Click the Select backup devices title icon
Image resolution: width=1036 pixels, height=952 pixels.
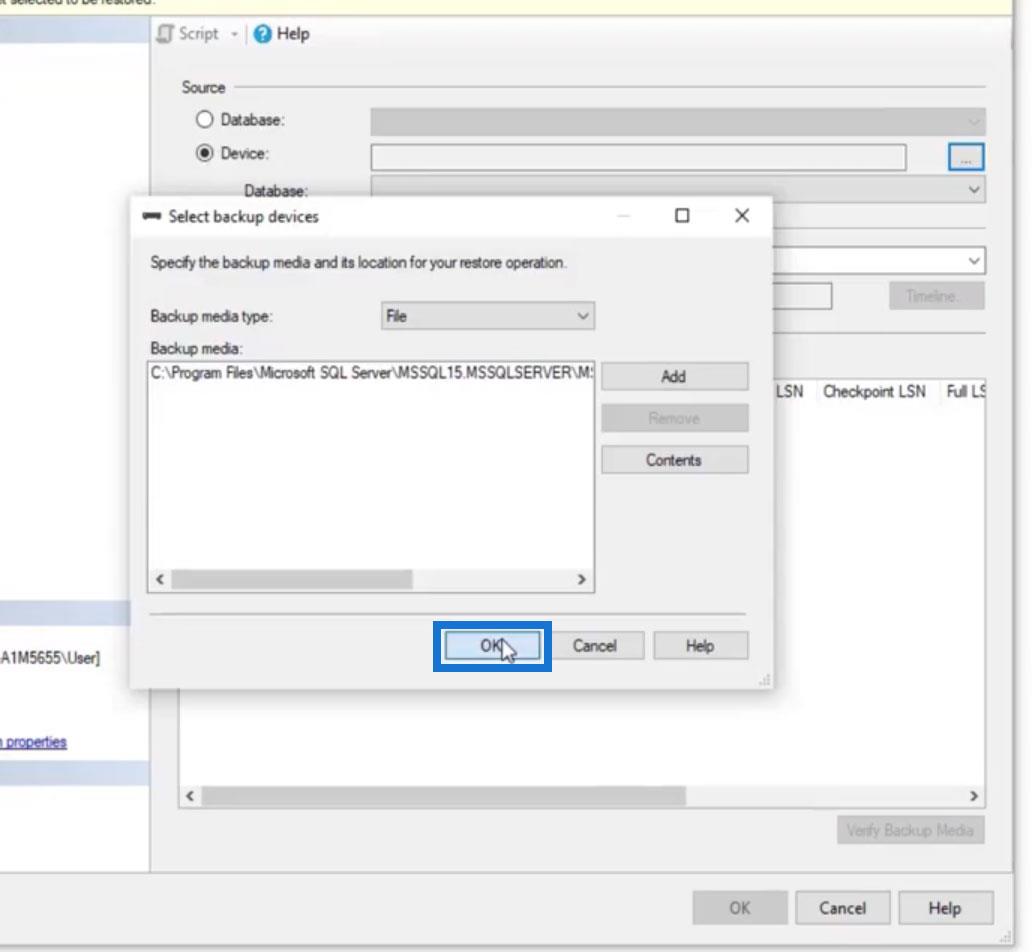tap(152, 217)
